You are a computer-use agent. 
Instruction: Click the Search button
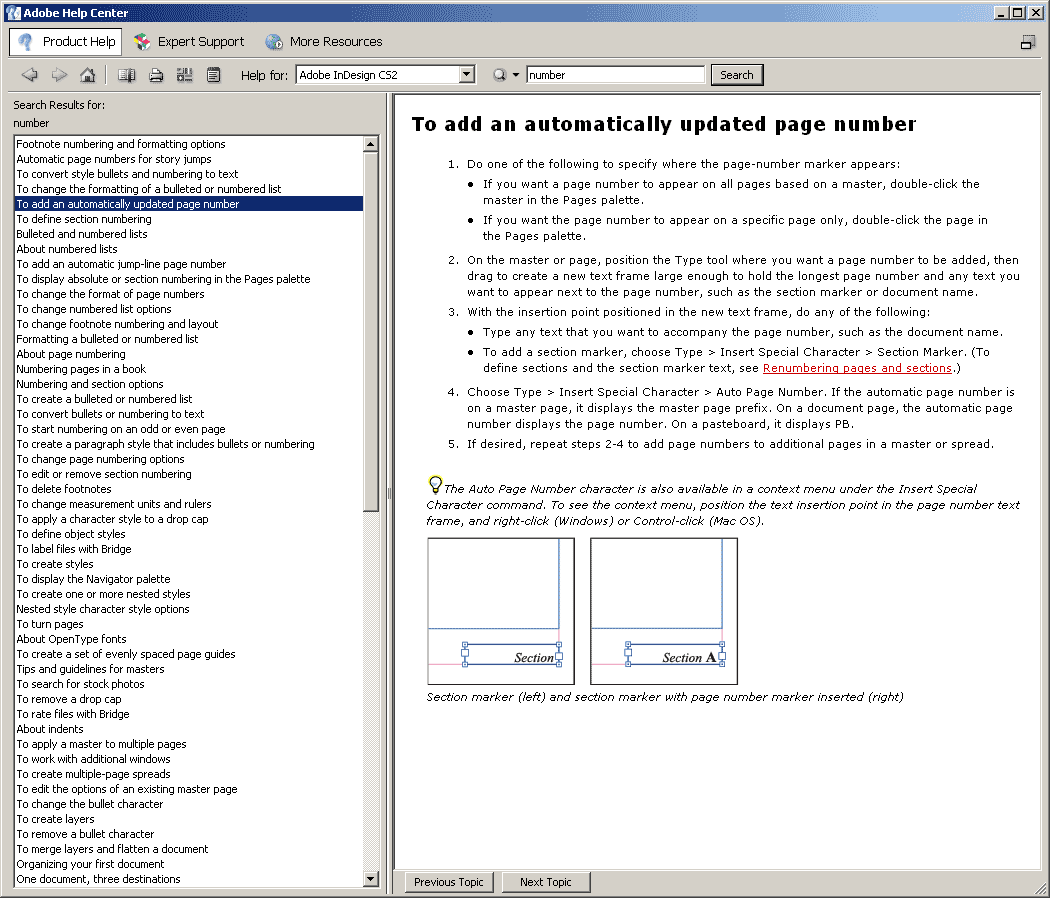737,75
